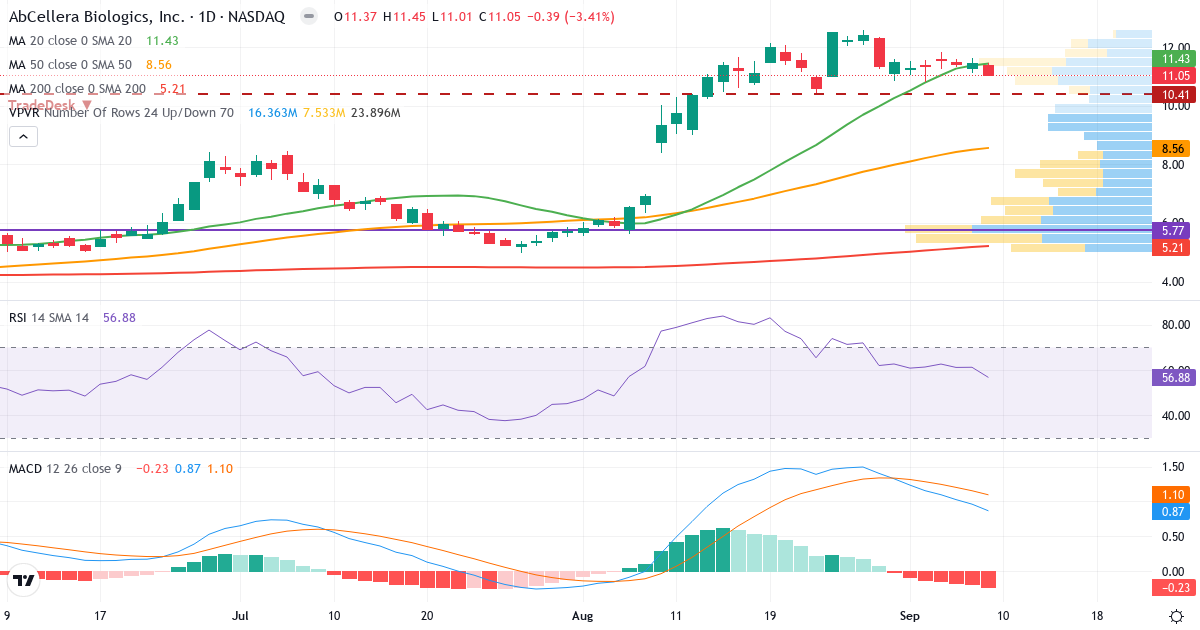Select the MA 200 close SMA 200 legend

click(77, 89)
